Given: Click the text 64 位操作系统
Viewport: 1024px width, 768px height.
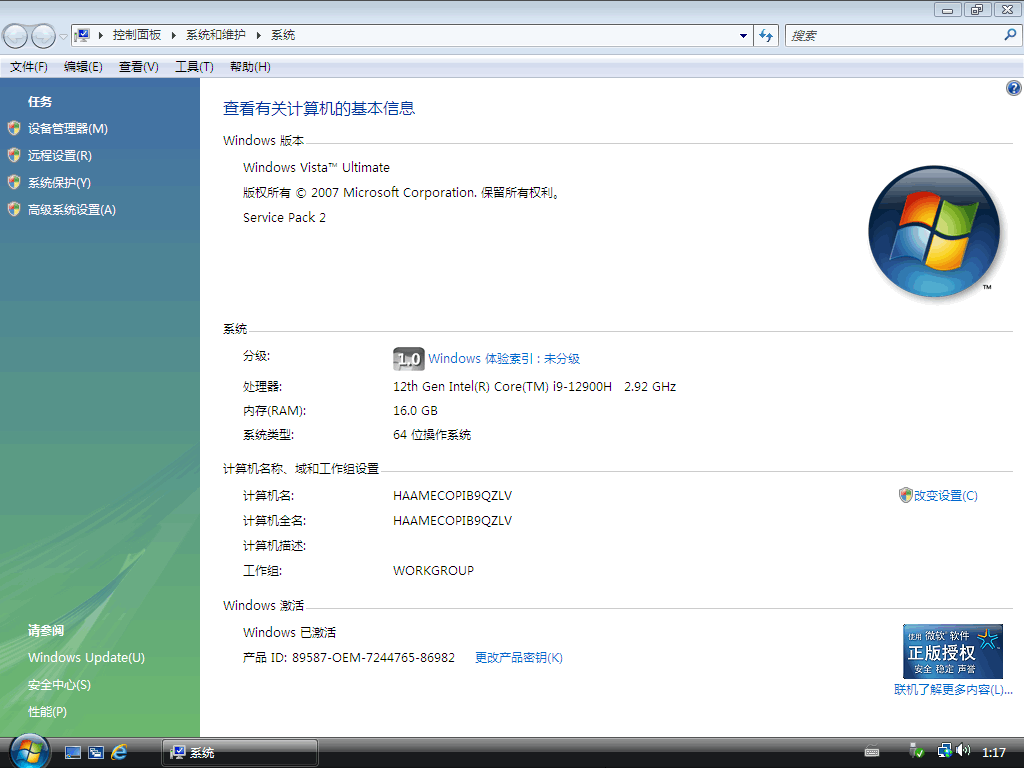Looking at the screenshot, I should pyautogui.click(x=432, y=435).
